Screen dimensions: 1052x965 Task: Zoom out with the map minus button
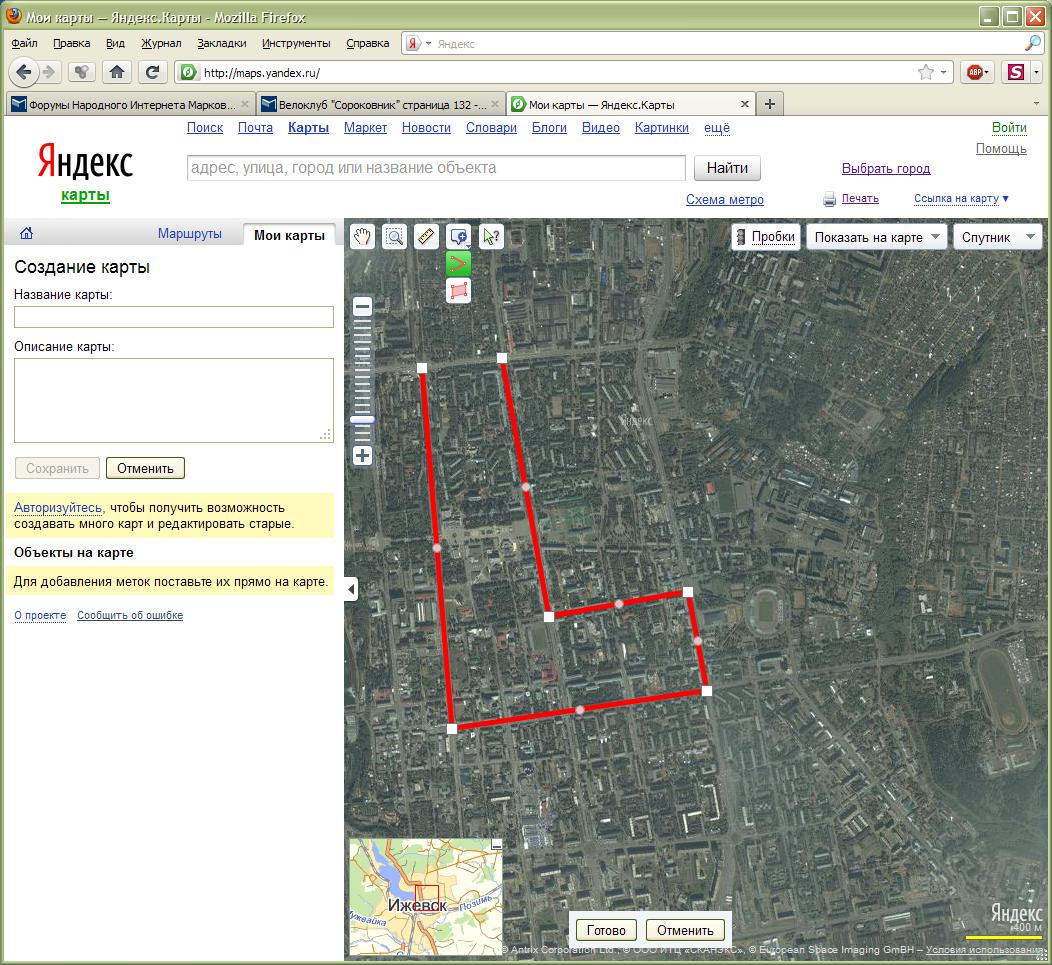[362, 307]
